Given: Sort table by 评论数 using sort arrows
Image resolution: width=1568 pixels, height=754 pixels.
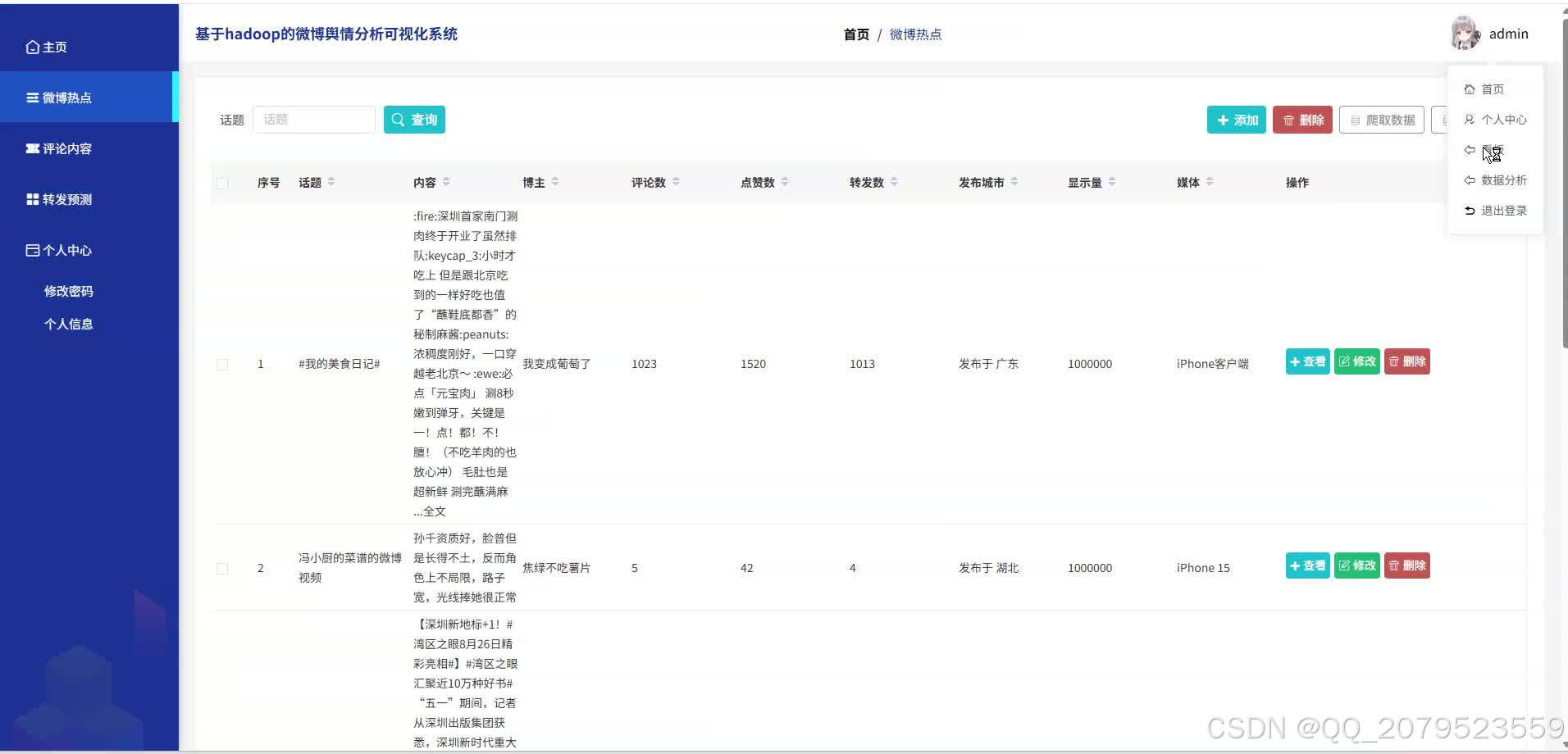Looking at the screenshot, I should coord(675,182).
